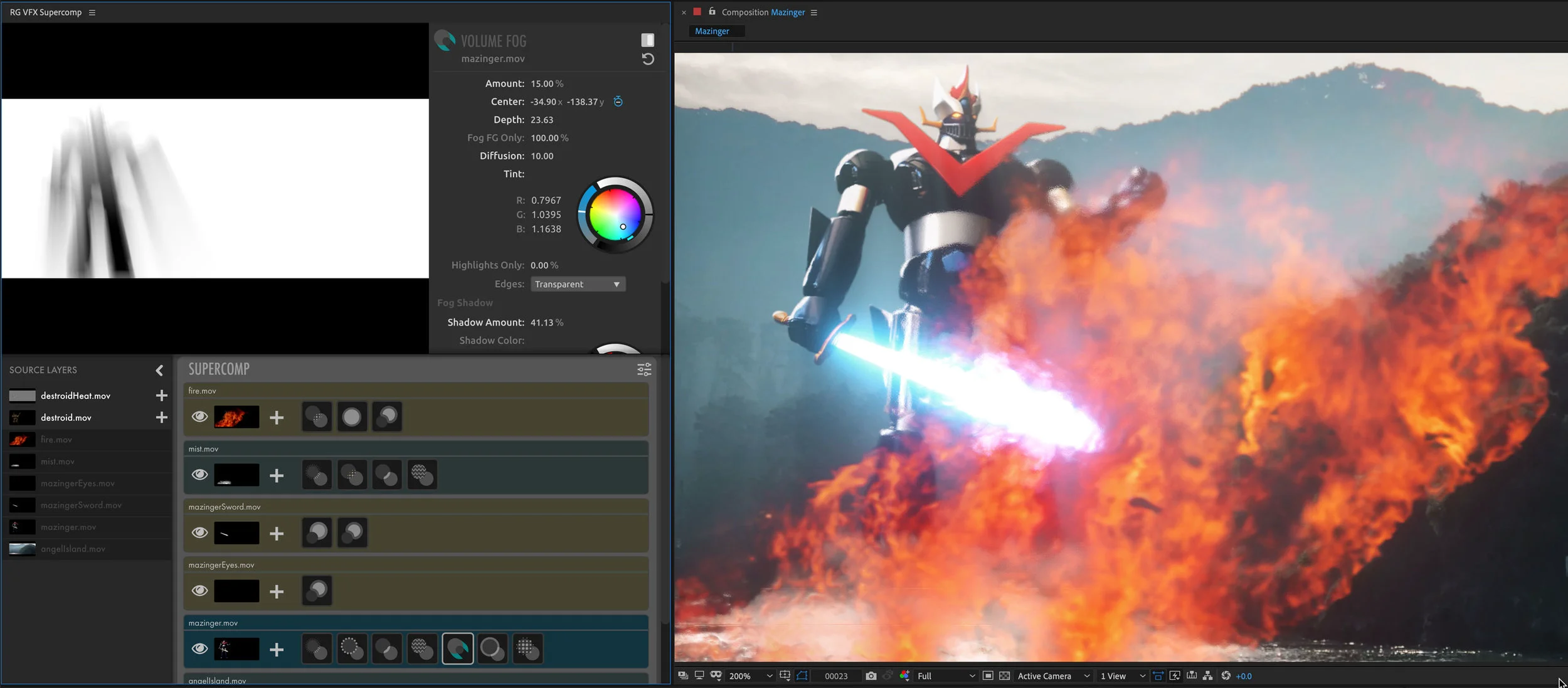1568x688 pixels.
Task: Open the RG VFX Supercomp panel menu
Action: coord(93,12)
